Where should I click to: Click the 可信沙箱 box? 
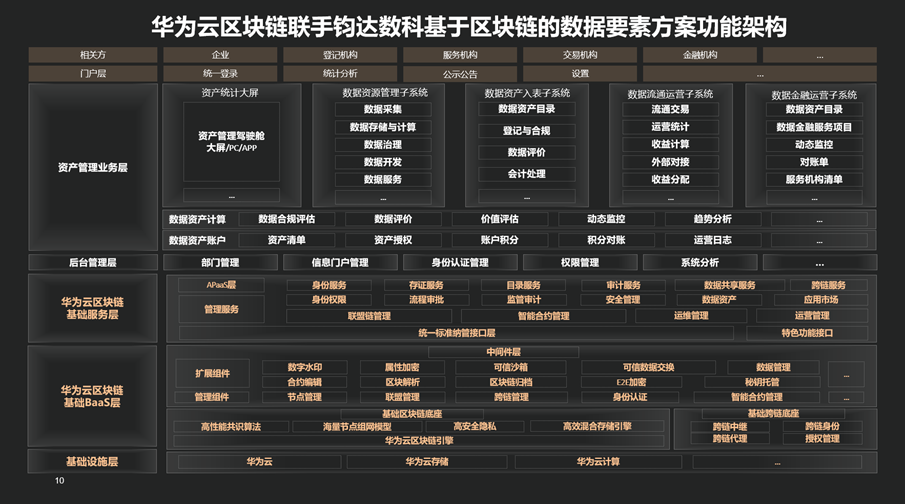[x=511, y=367]
